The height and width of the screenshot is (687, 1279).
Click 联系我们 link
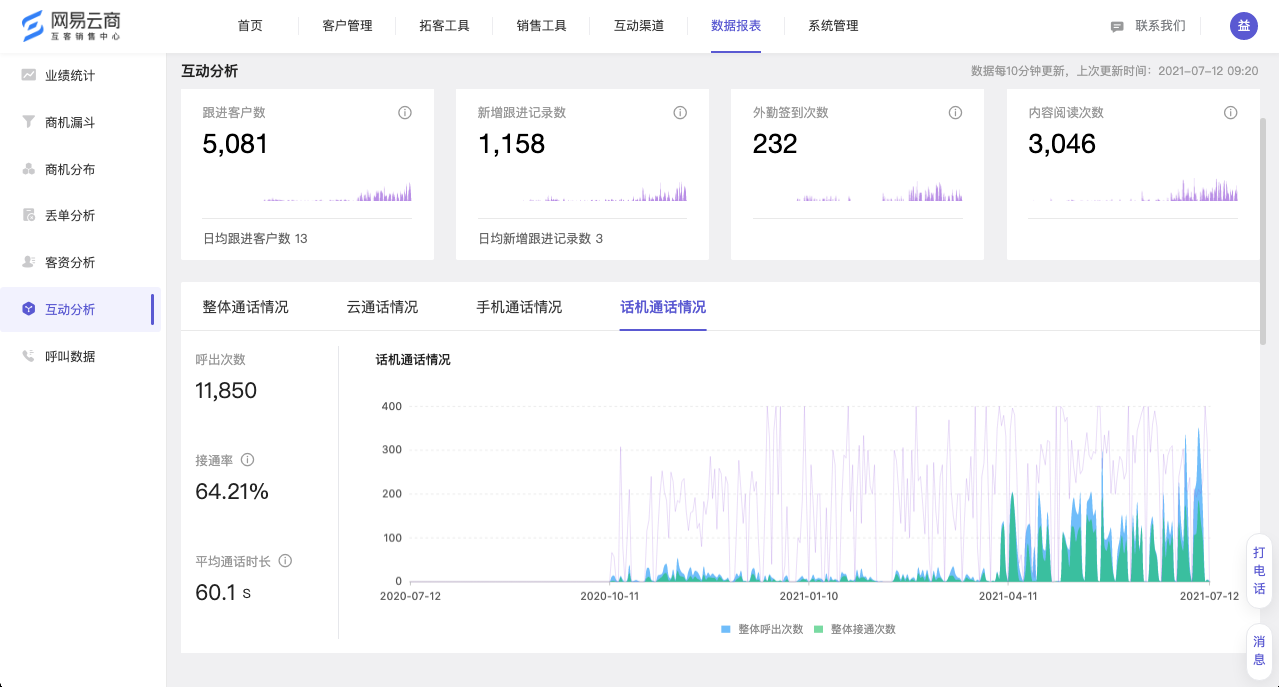pyautogui.click(x=1149, y=26)
